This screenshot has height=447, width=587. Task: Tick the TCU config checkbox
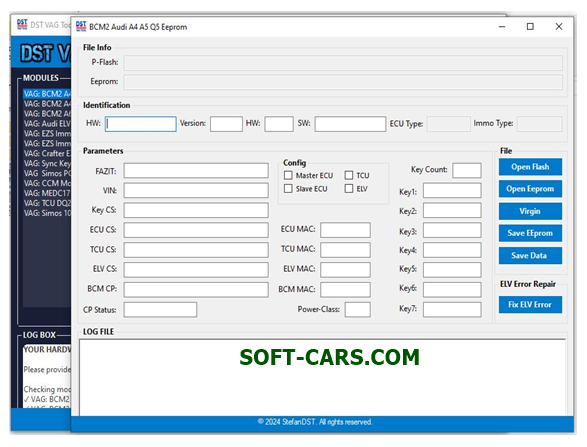349,175
